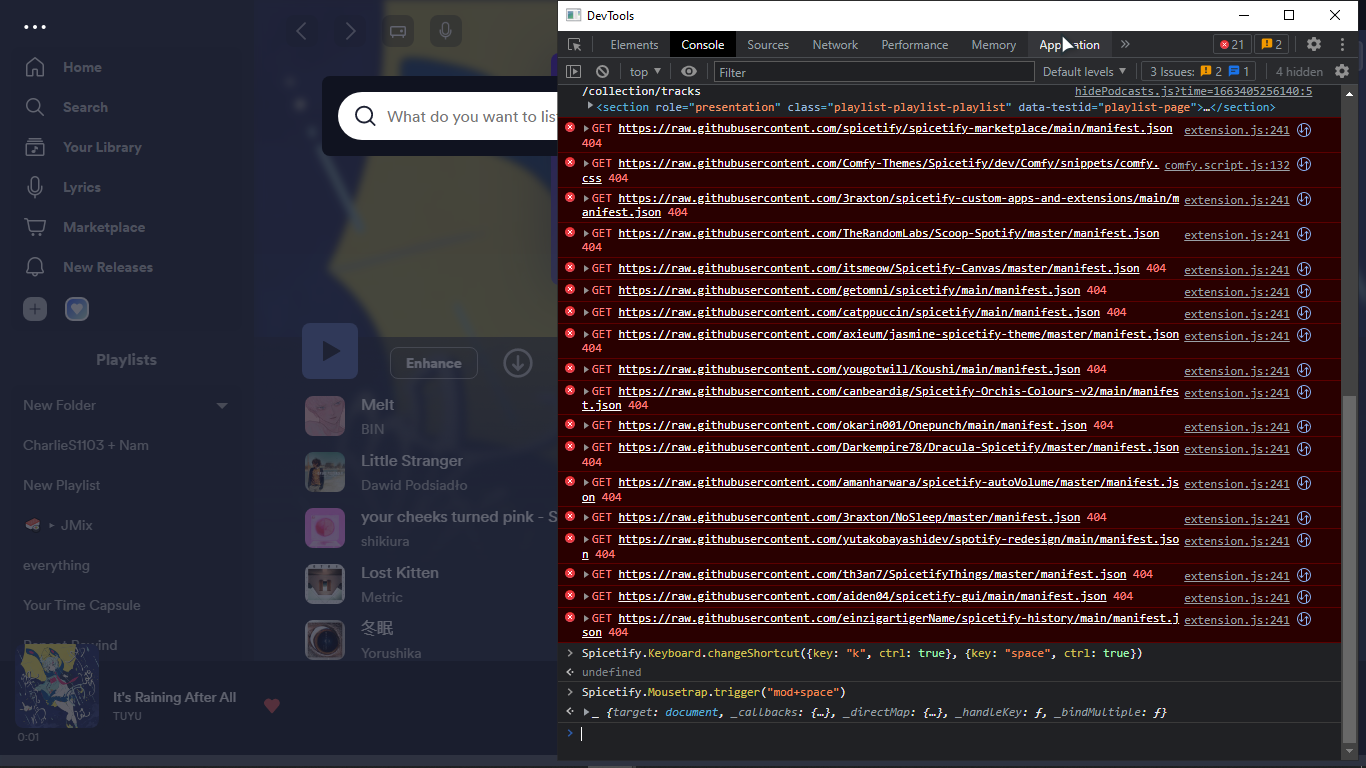The image size is (1366, 768).
Task: Click the 2 warnings counter badge
Action: tap(1272, 44)
